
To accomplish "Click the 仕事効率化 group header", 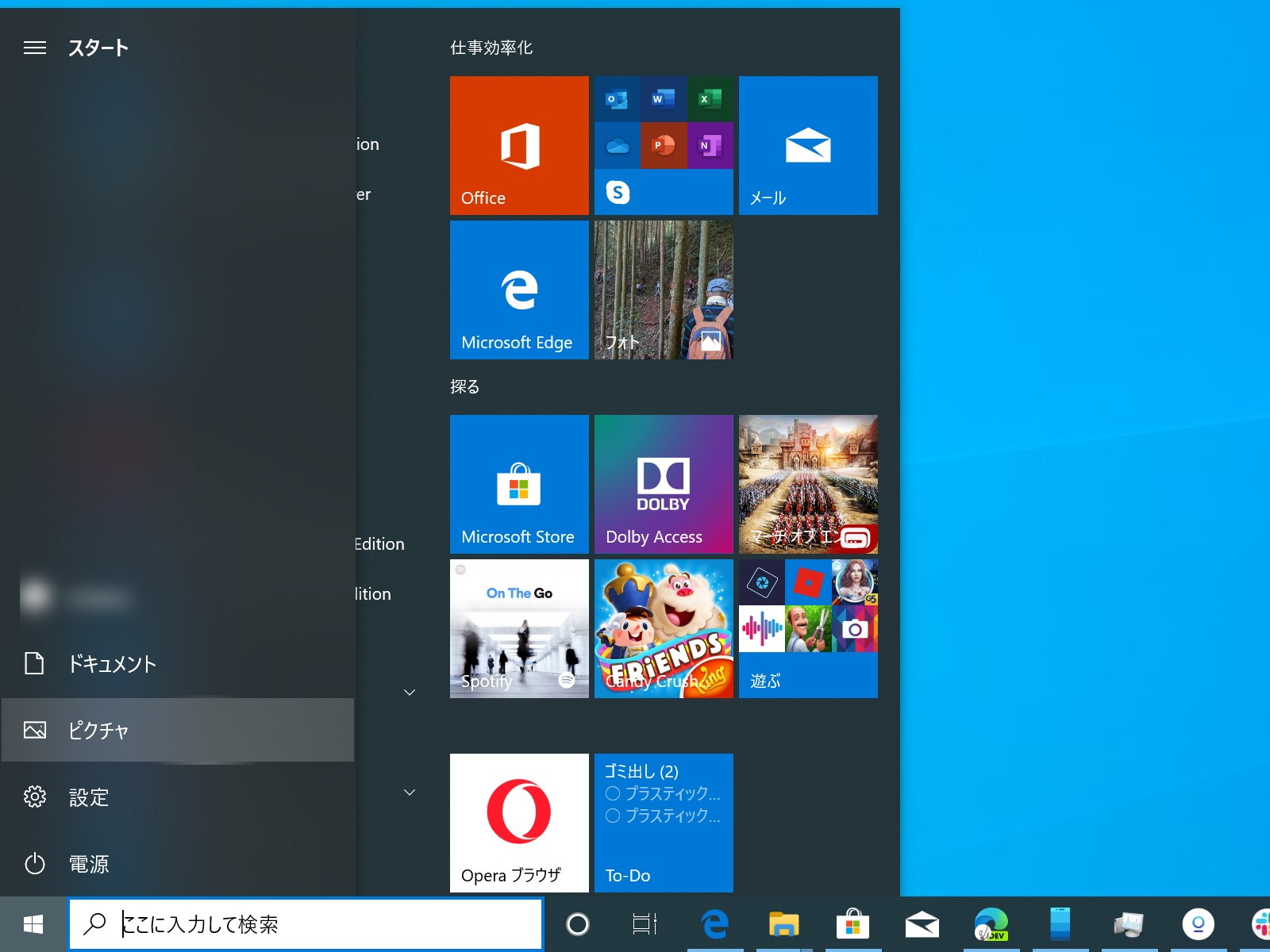I will pos(491,48).
